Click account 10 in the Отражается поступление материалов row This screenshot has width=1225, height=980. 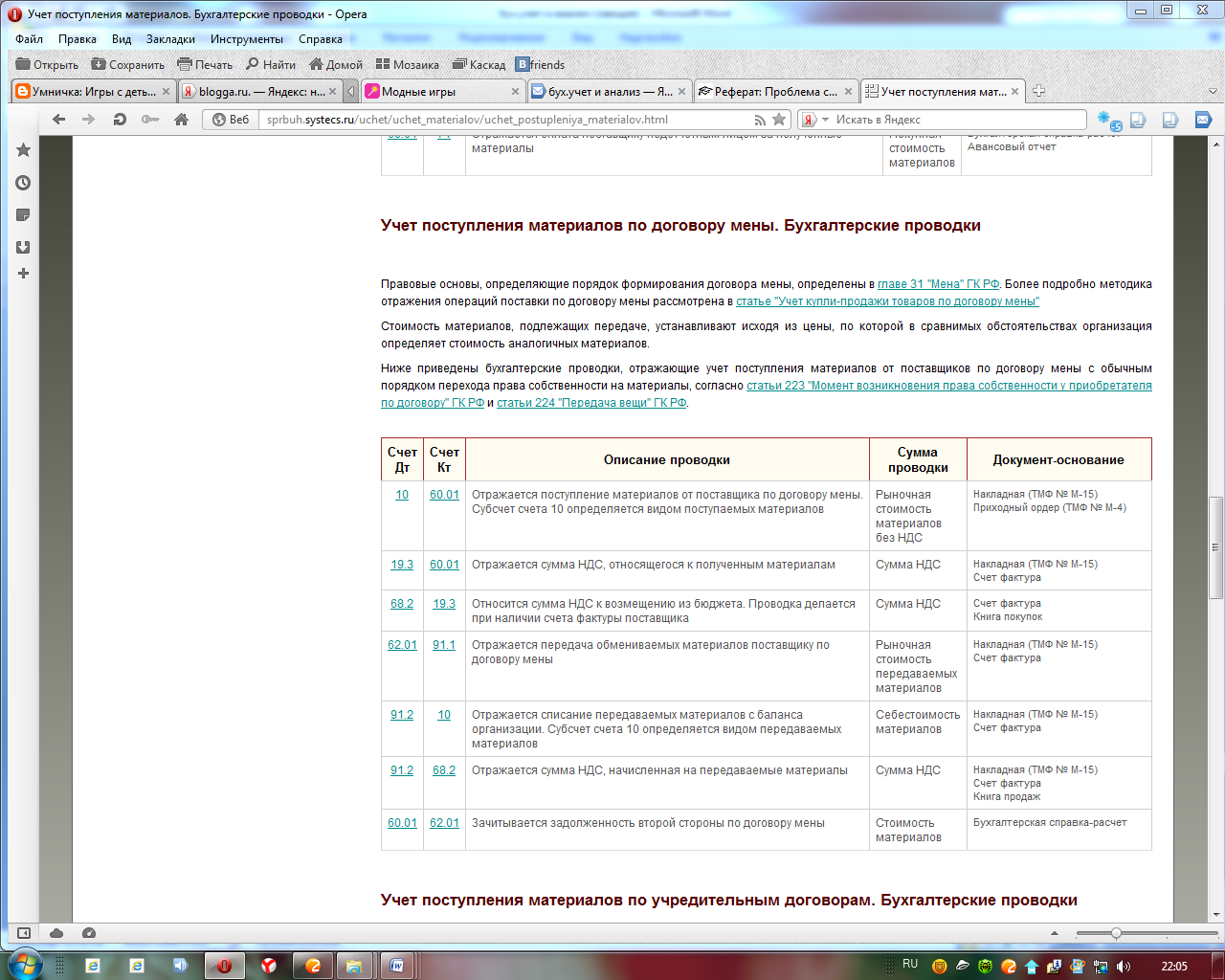[x=402, y=495]
